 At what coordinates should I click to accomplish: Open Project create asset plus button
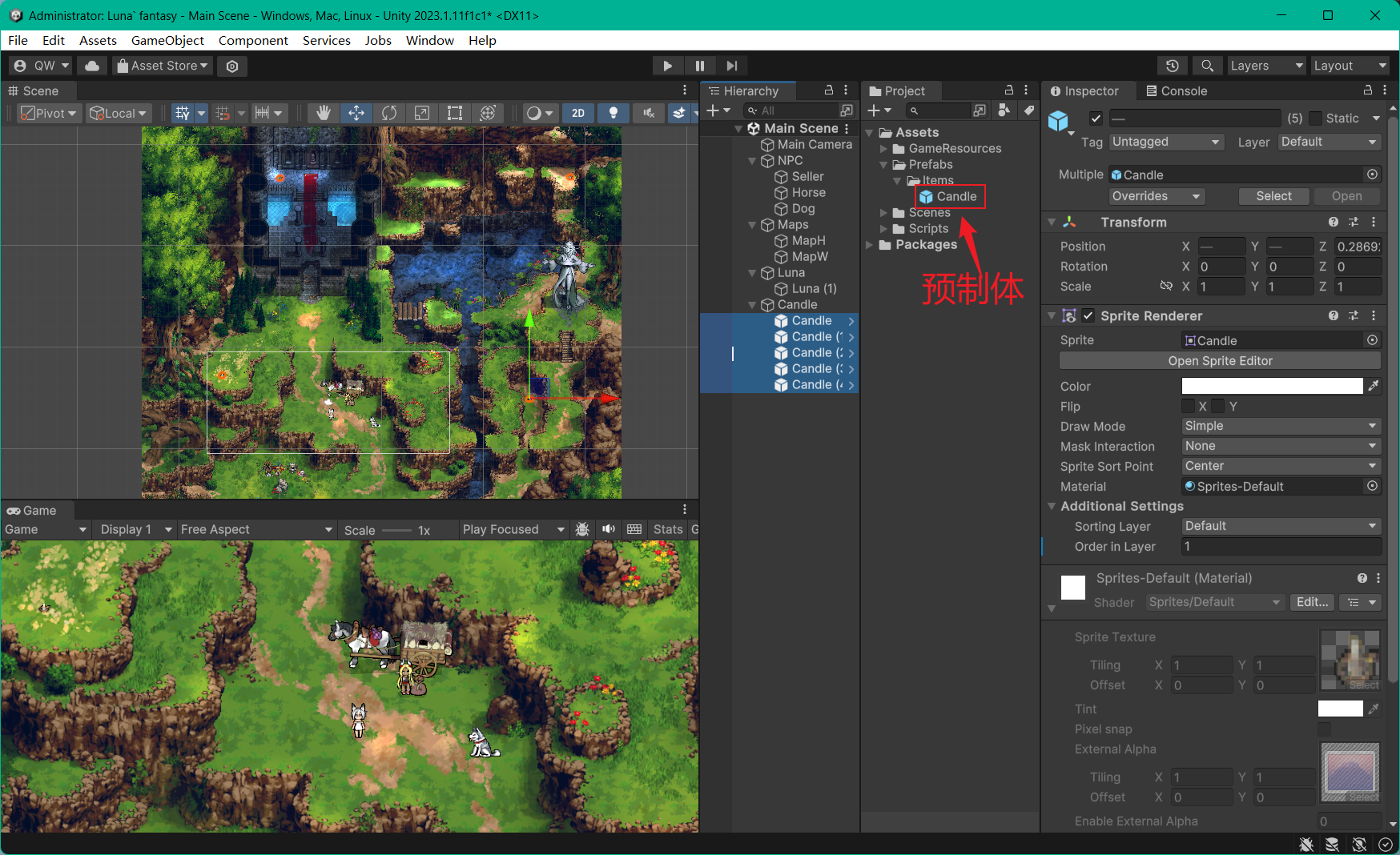pos(879,110)
